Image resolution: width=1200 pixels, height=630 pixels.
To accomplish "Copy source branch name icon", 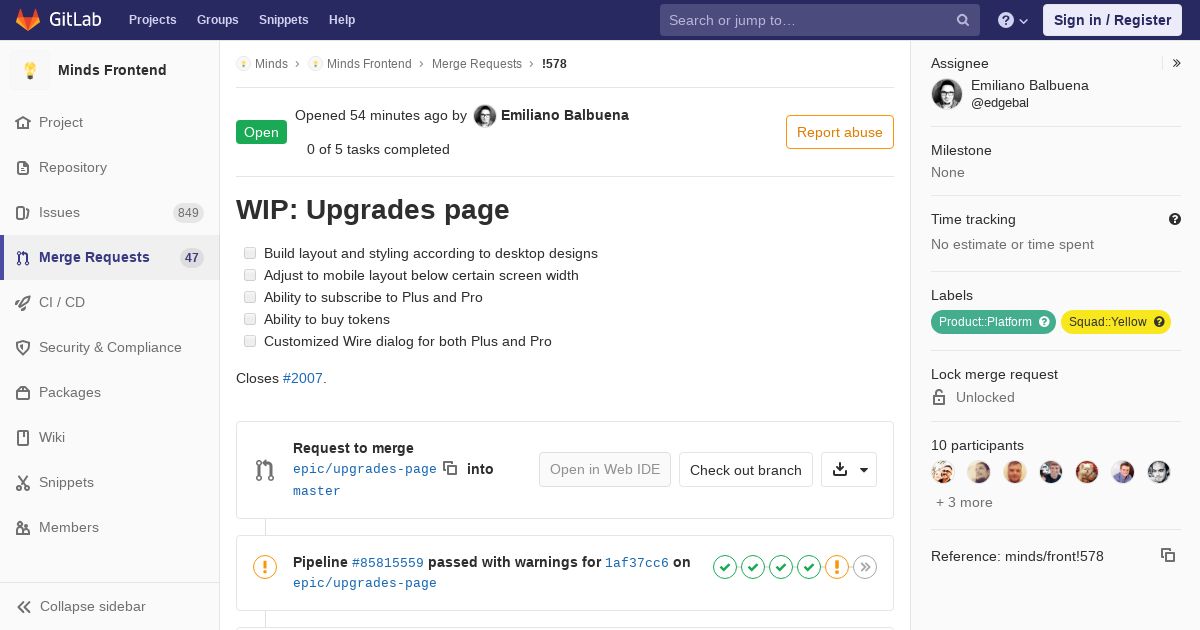I will [450, 468].
